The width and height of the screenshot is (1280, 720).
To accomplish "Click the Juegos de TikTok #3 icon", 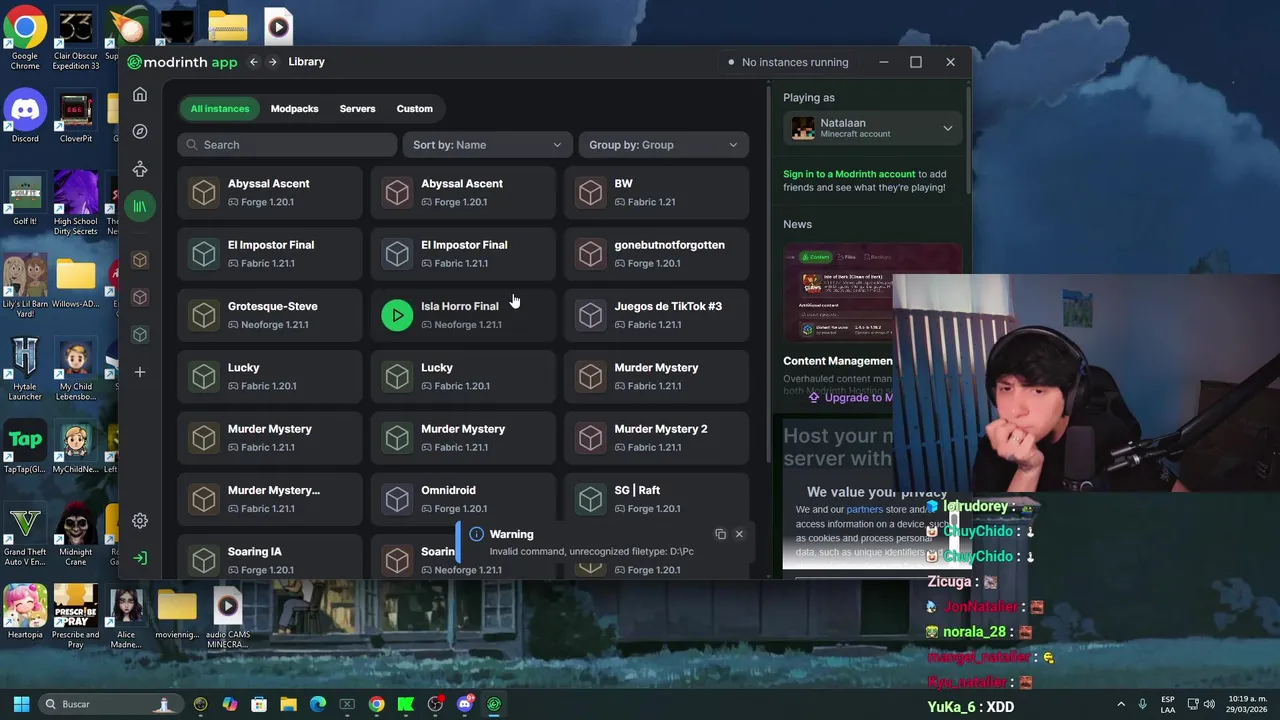I will click(x=591, y=315).
